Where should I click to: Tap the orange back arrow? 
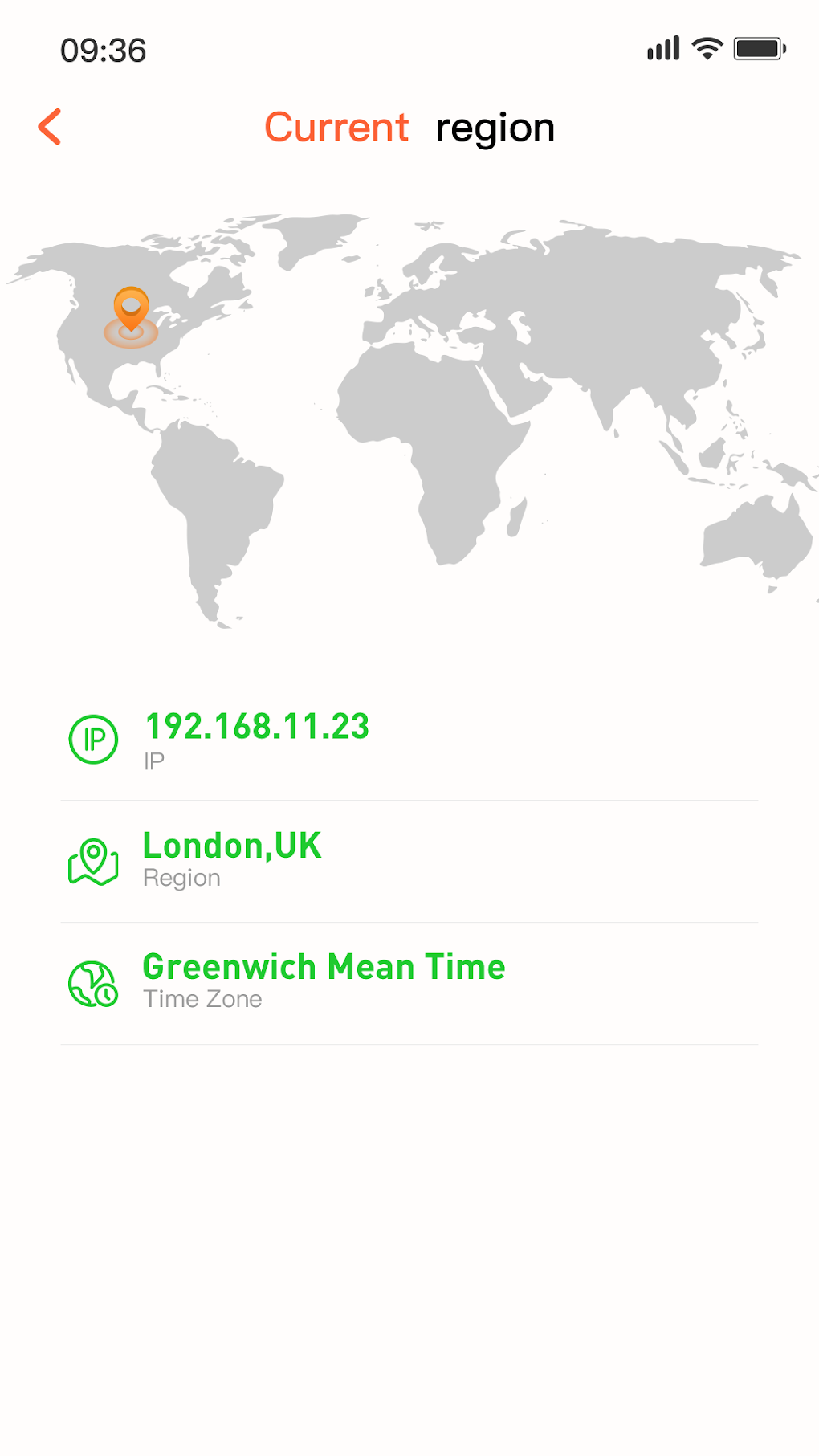click(x=50, y=127)
